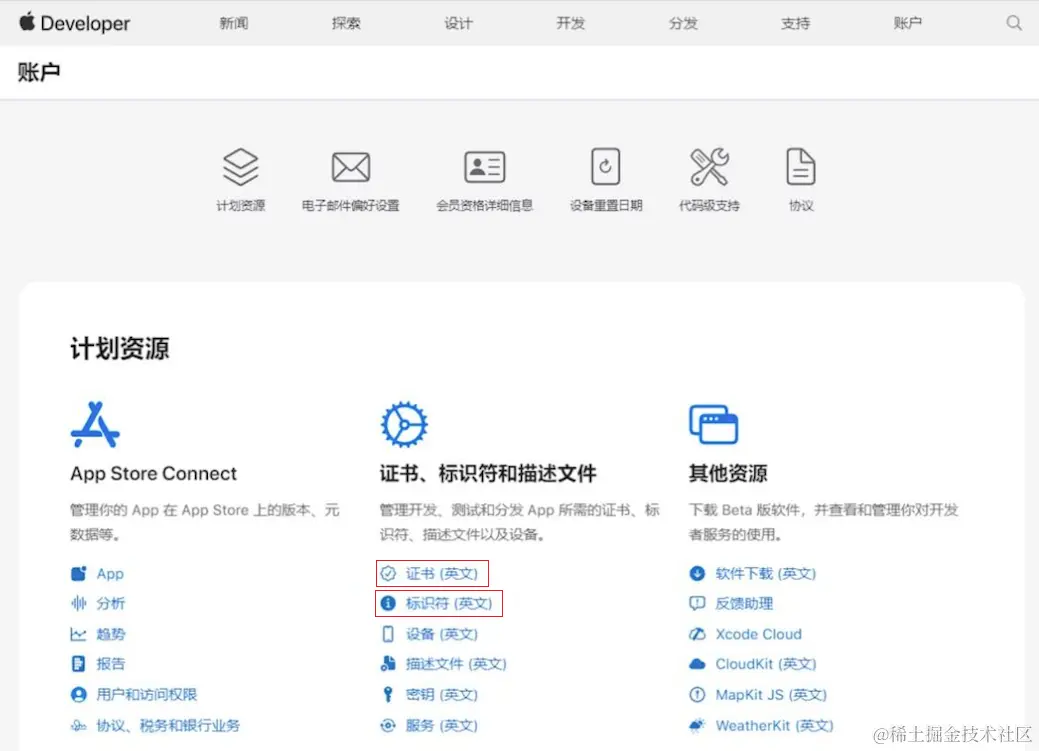This screenshot has height=751, width=1039.
Task: Open the 描述文件 (英文) link
Action: pyautogui.click(x=456, y=664)
